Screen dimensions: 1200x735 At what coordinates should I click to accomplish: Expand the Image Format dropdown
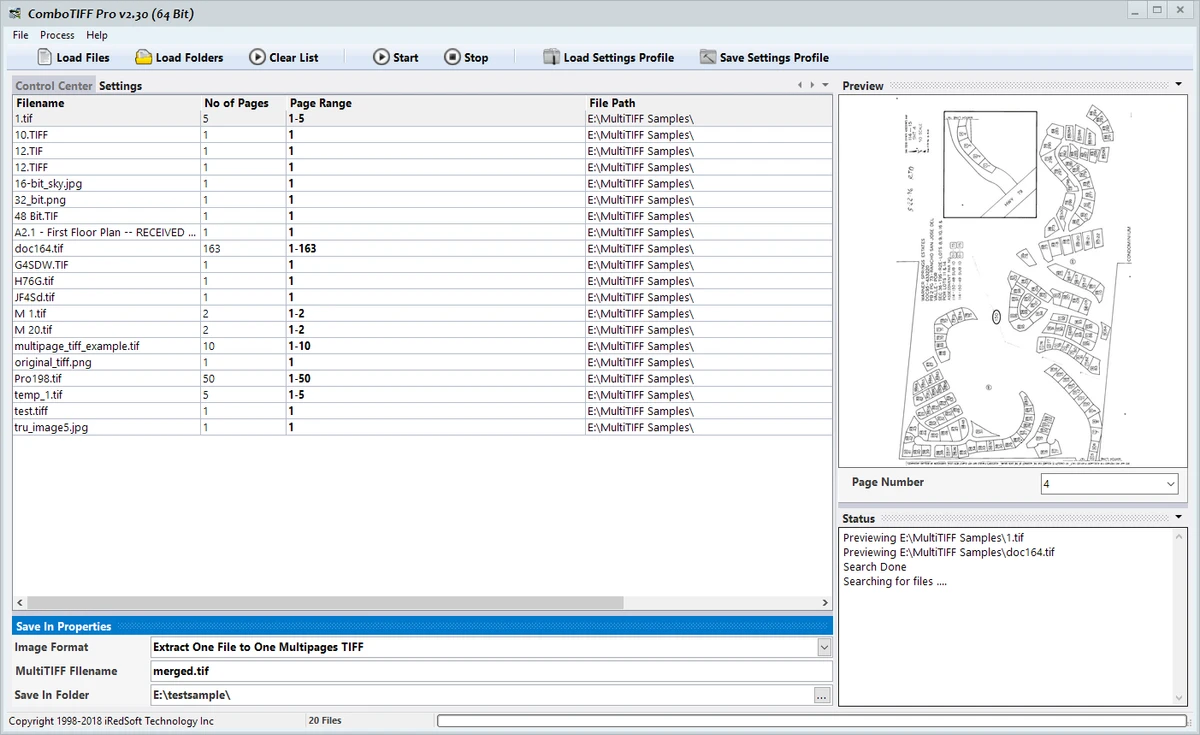823,647
